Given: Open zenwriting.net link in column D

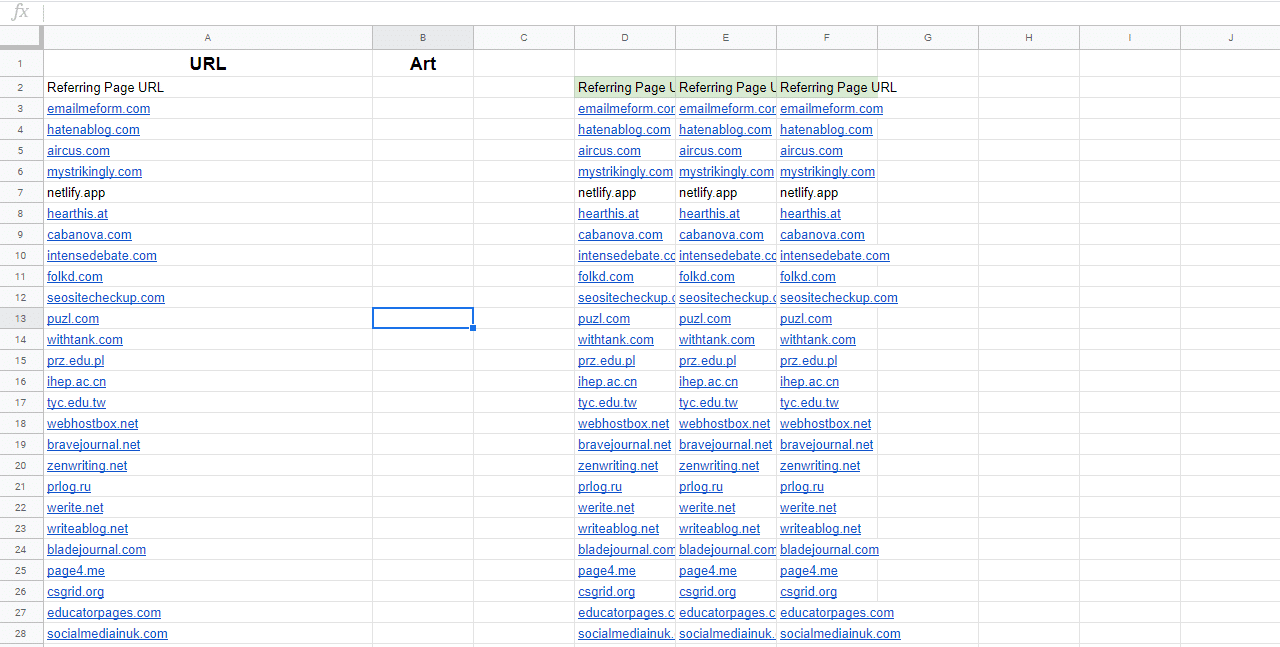Looking at the screenshot, I should (618, 465).
